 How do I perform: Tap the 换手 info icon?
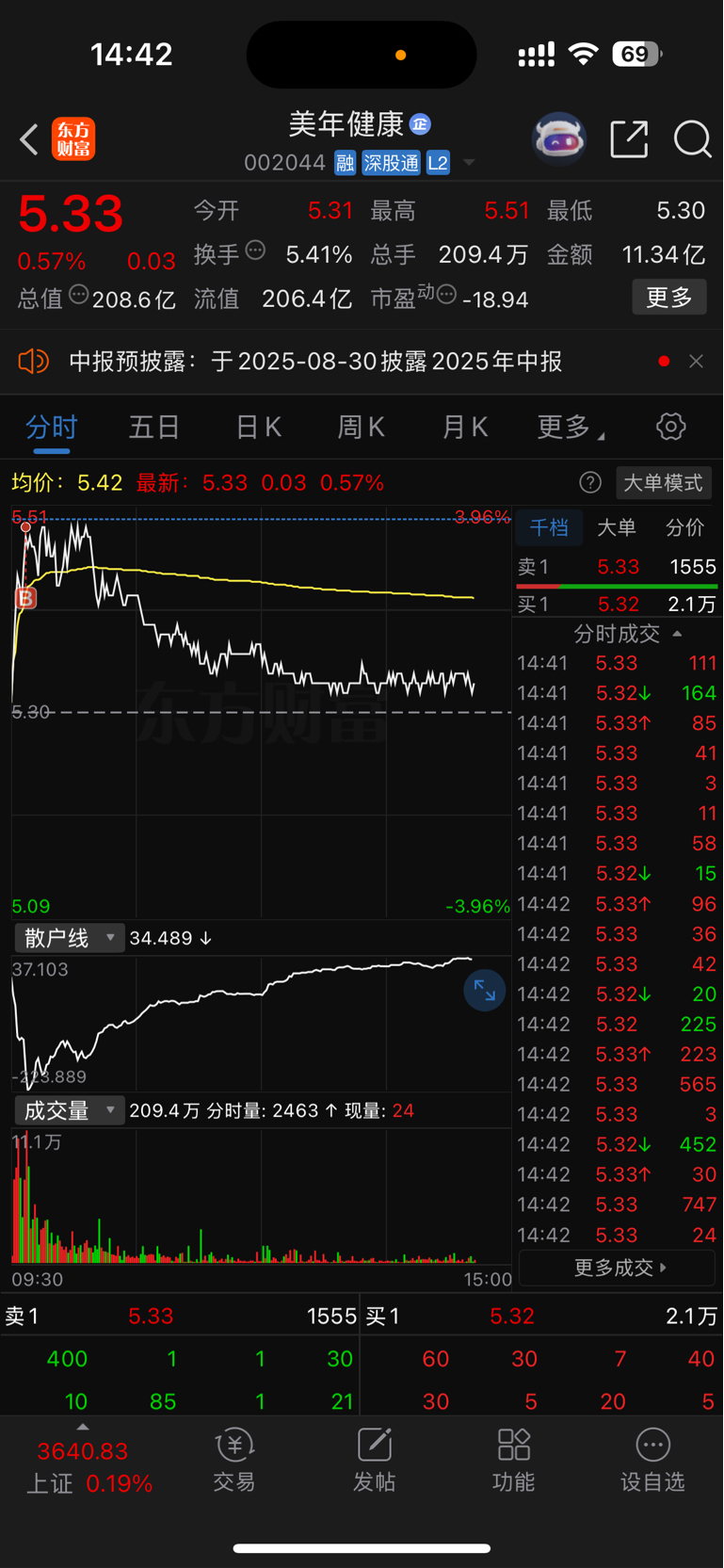255,251
